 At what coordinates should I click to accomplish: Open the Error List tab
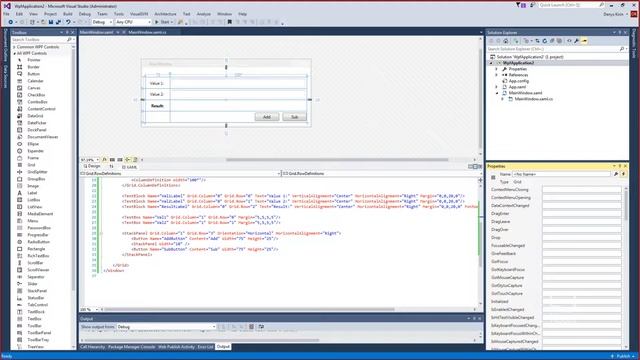tap(205, 347)
